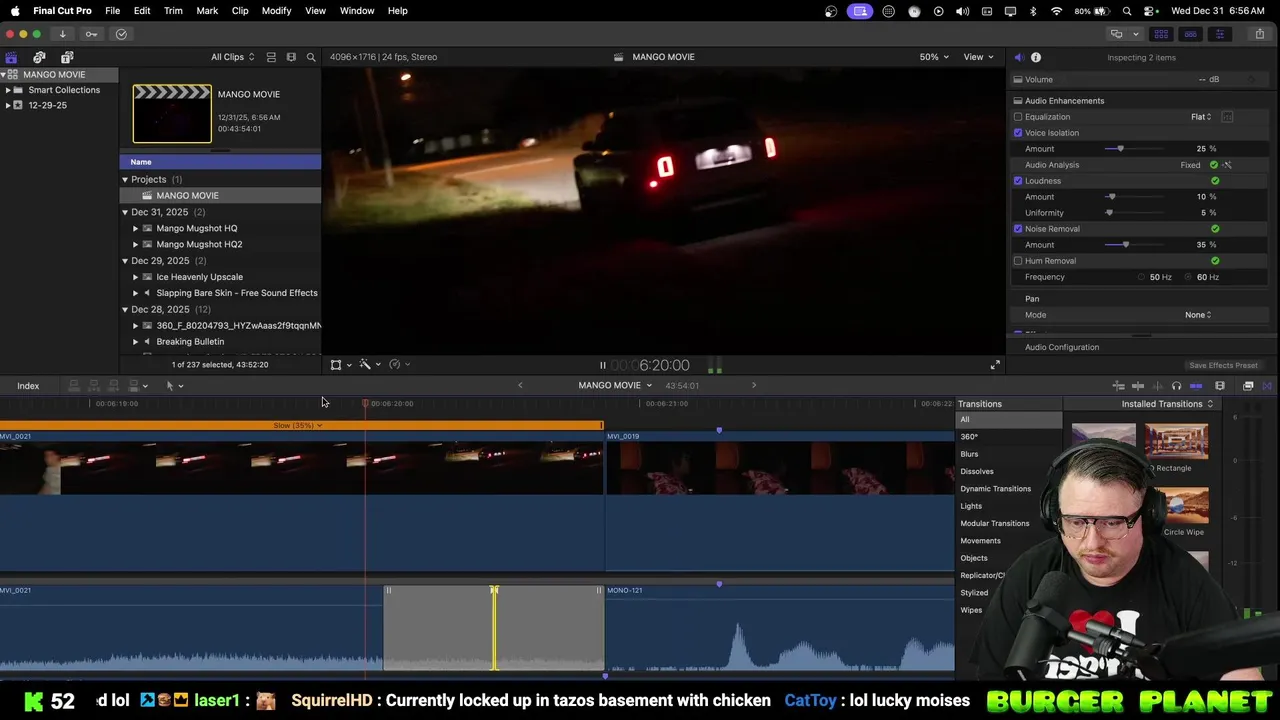Viewport: 1280px width, 720px height.
Task: Open the Installed Transitions dropdown
Action: point(1167,404)
